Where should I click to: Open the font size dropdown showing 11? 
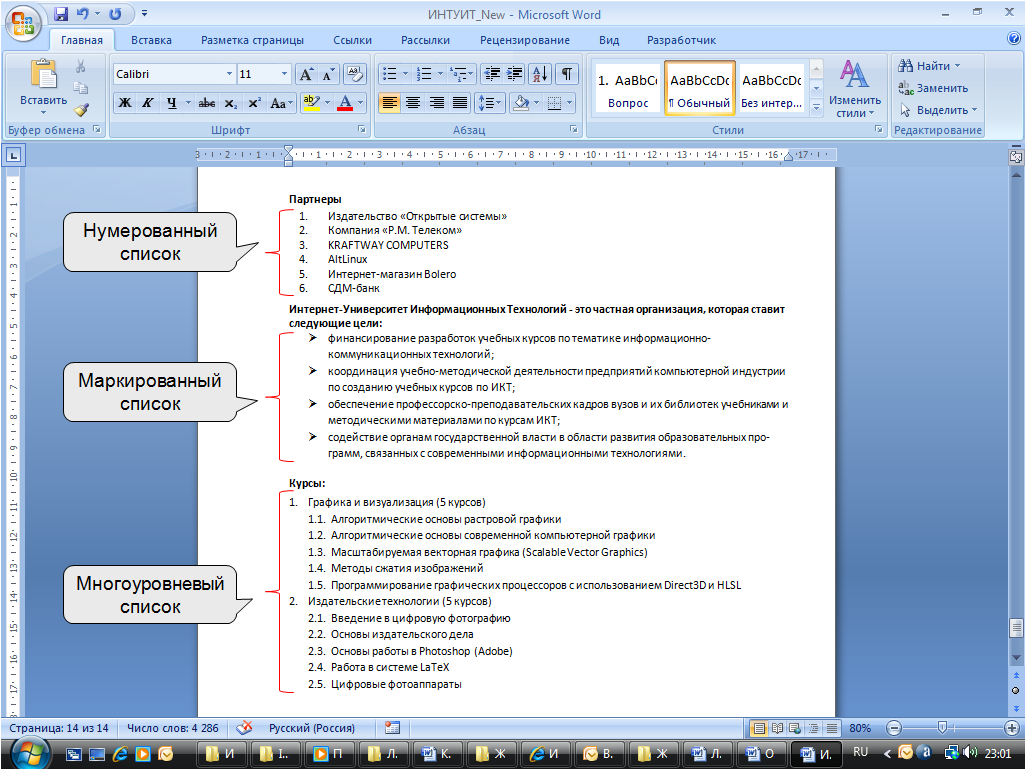pos(285,74)
